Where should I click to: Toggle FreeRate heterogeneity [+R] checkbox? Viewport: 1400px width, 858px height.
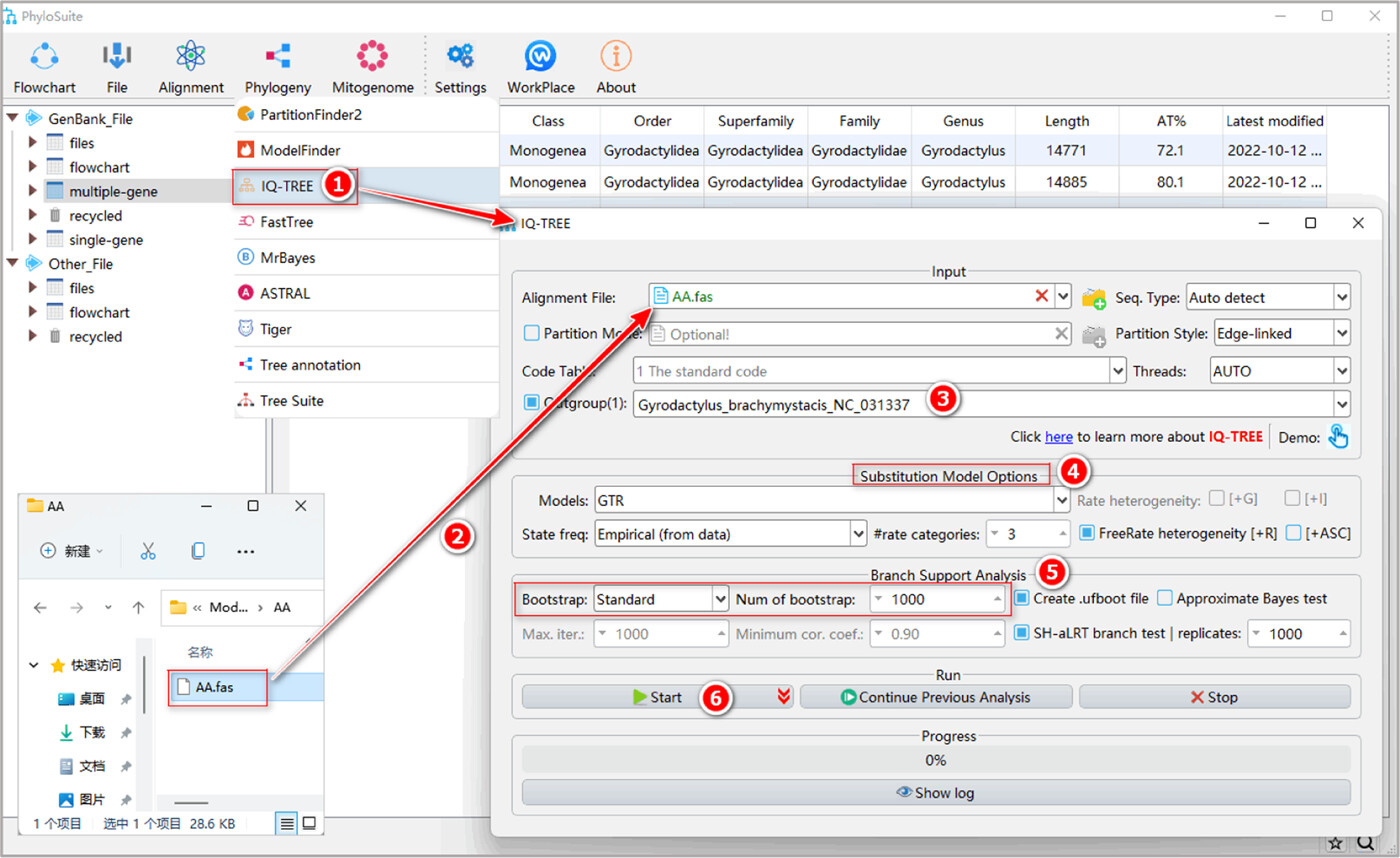1088,533
